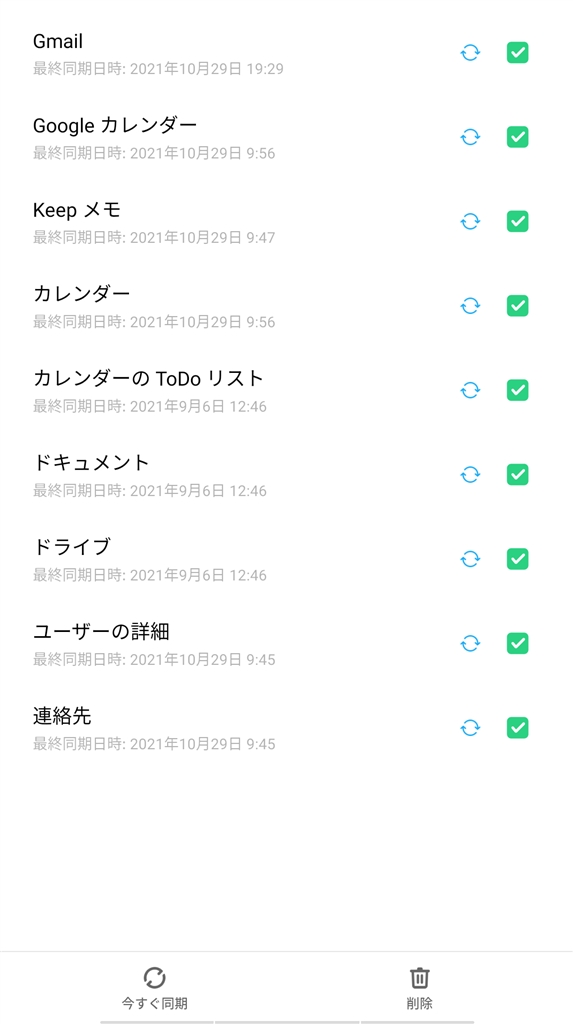Tap the sync icon for 連絡先

click(470, 728)
